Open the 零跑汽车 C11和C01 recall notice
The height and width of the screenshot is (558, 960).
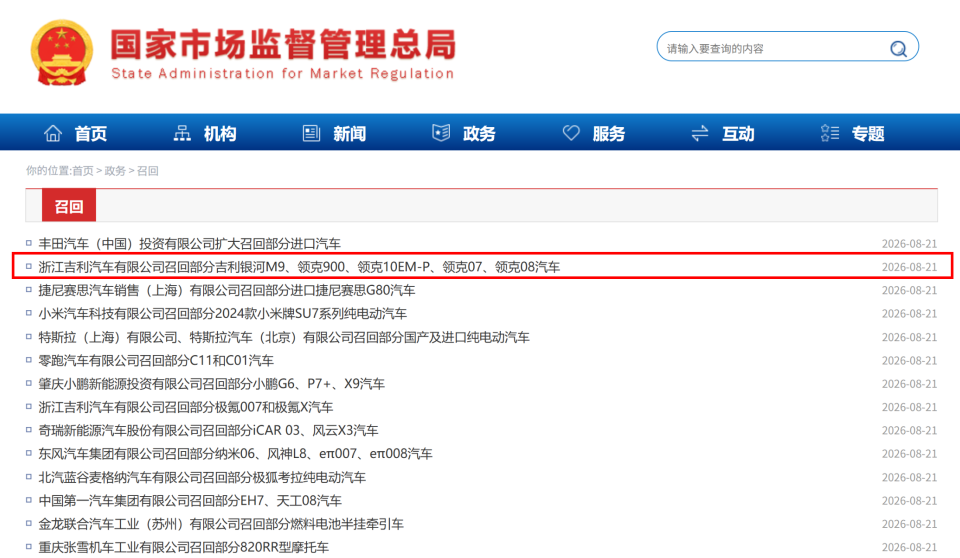[156, 360]
